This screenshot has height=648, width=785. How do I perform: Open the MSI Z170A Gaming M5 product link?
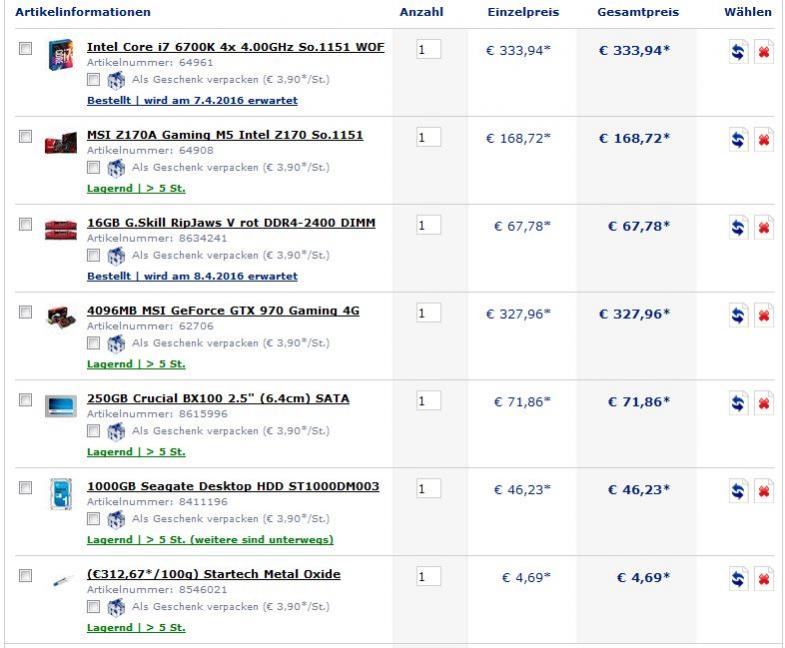click(225, 135)
